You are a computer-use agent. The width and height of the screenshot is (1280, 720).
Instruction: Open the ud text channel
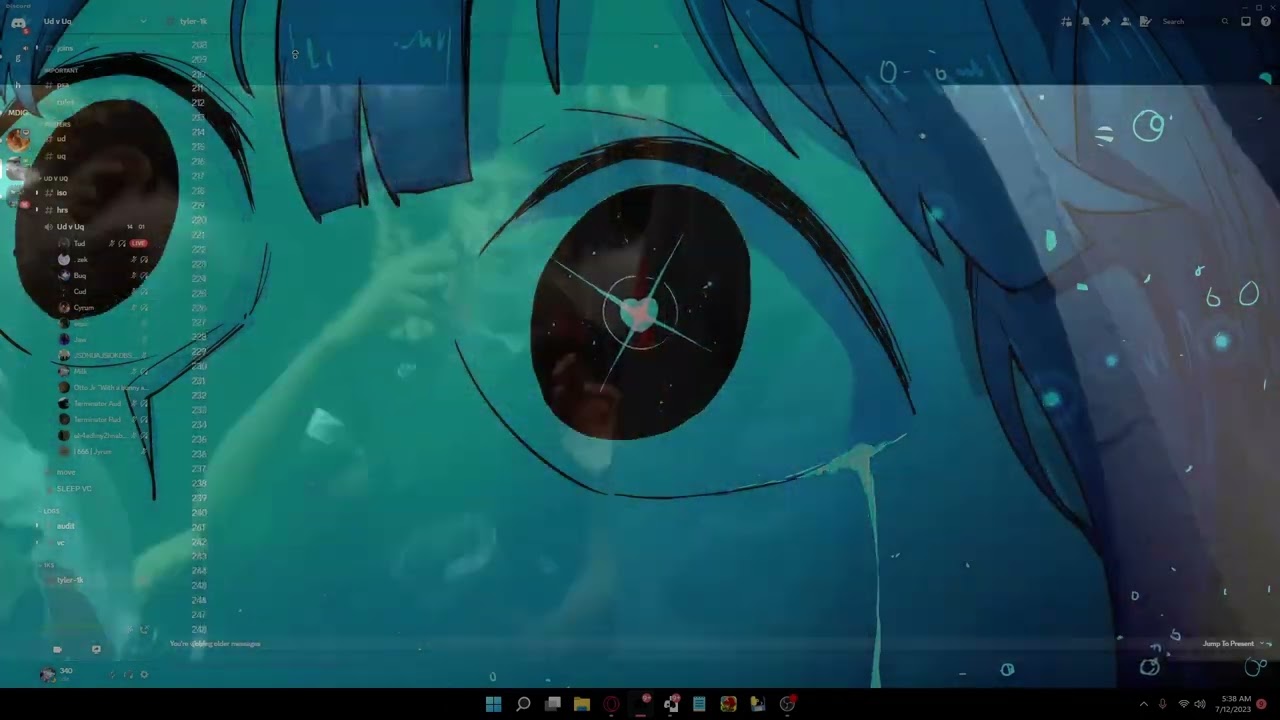pyautogui.click(x=61, y=139)
